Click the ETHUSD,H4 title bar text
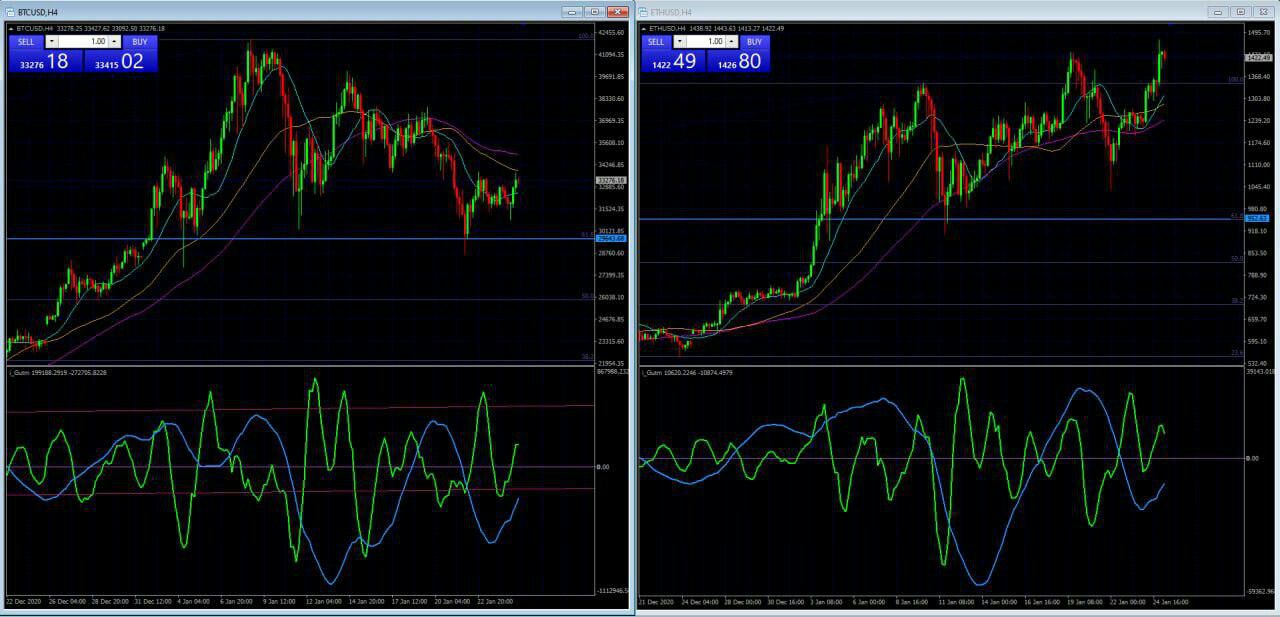Viewport: 1280px width, 617px height. tap(669, 12)
